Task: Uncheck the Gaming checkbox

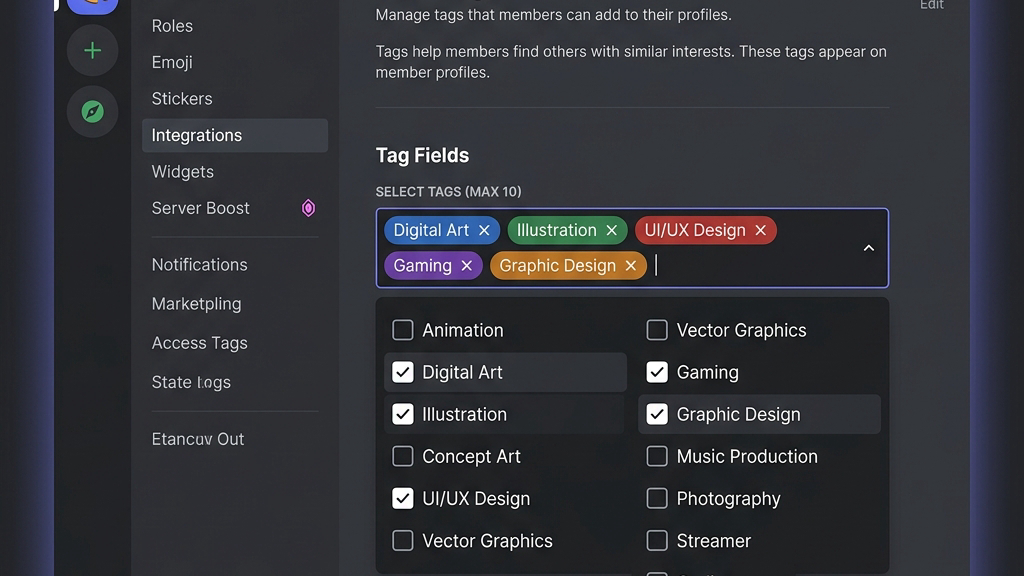Action: pos(657,372)
